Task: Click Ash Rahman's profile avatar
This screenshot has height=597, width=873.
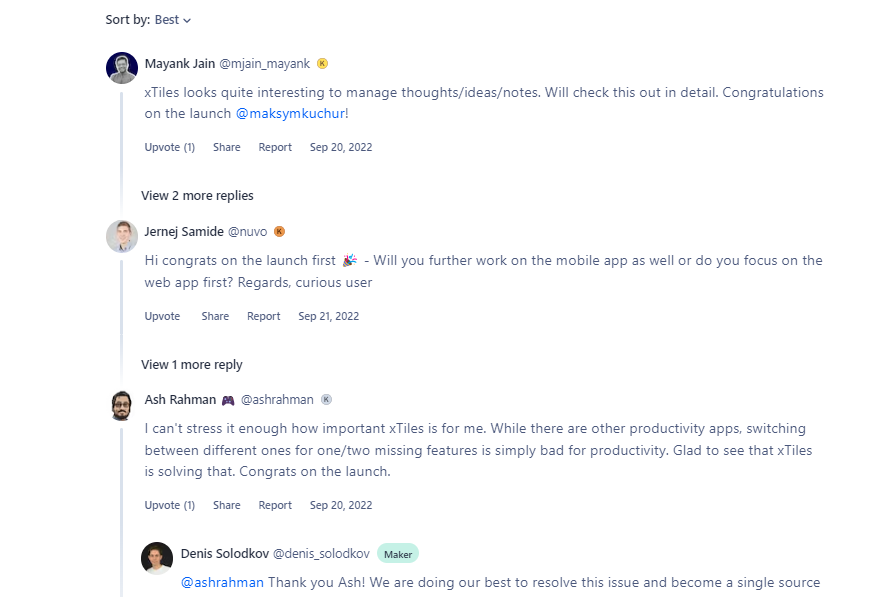Action: (121, 405)
